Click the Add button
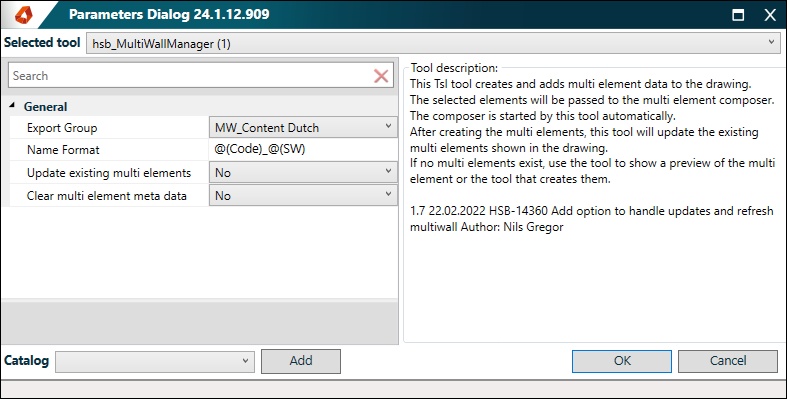 301,361
